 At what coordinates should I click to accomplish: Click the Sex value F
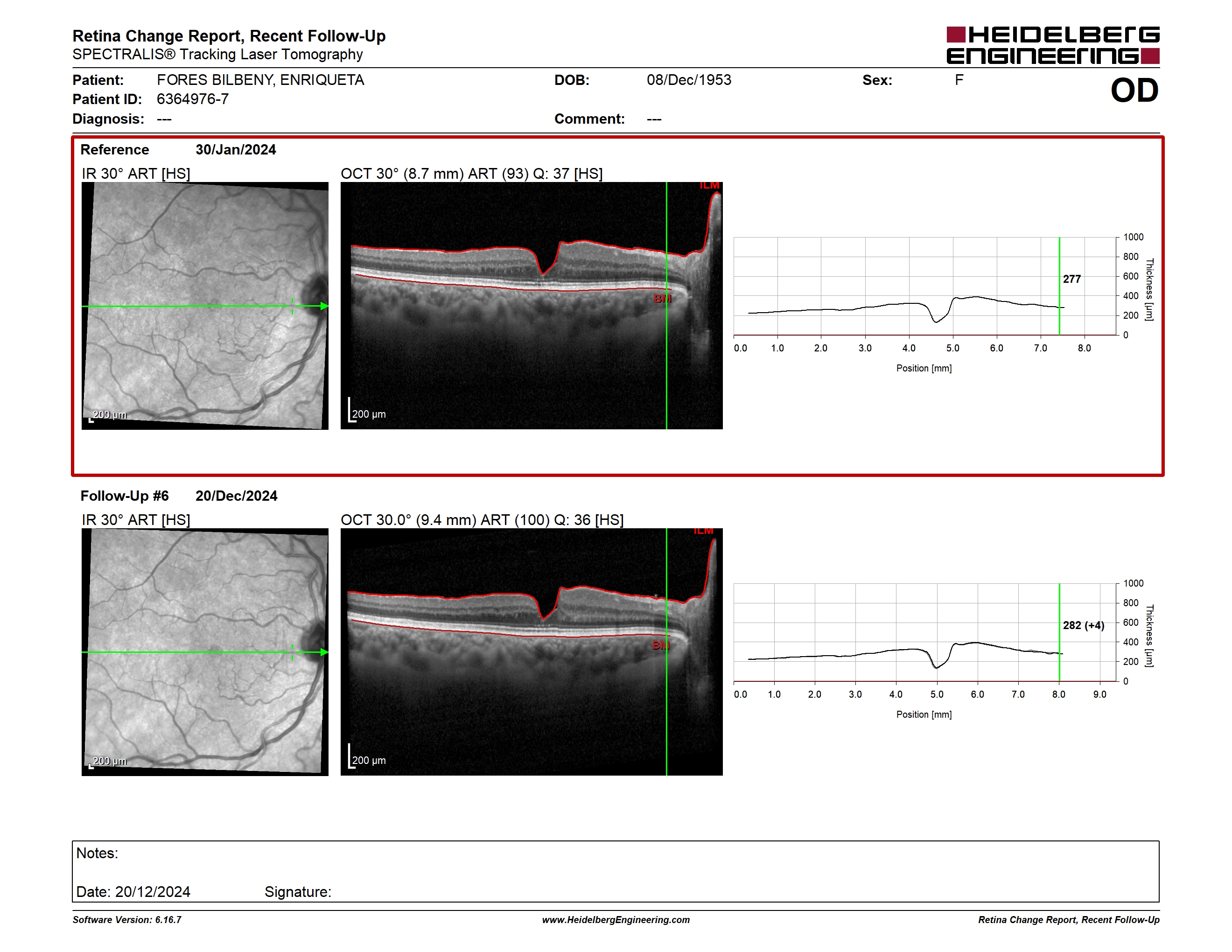pyautogui.click(x=959, y=80)
